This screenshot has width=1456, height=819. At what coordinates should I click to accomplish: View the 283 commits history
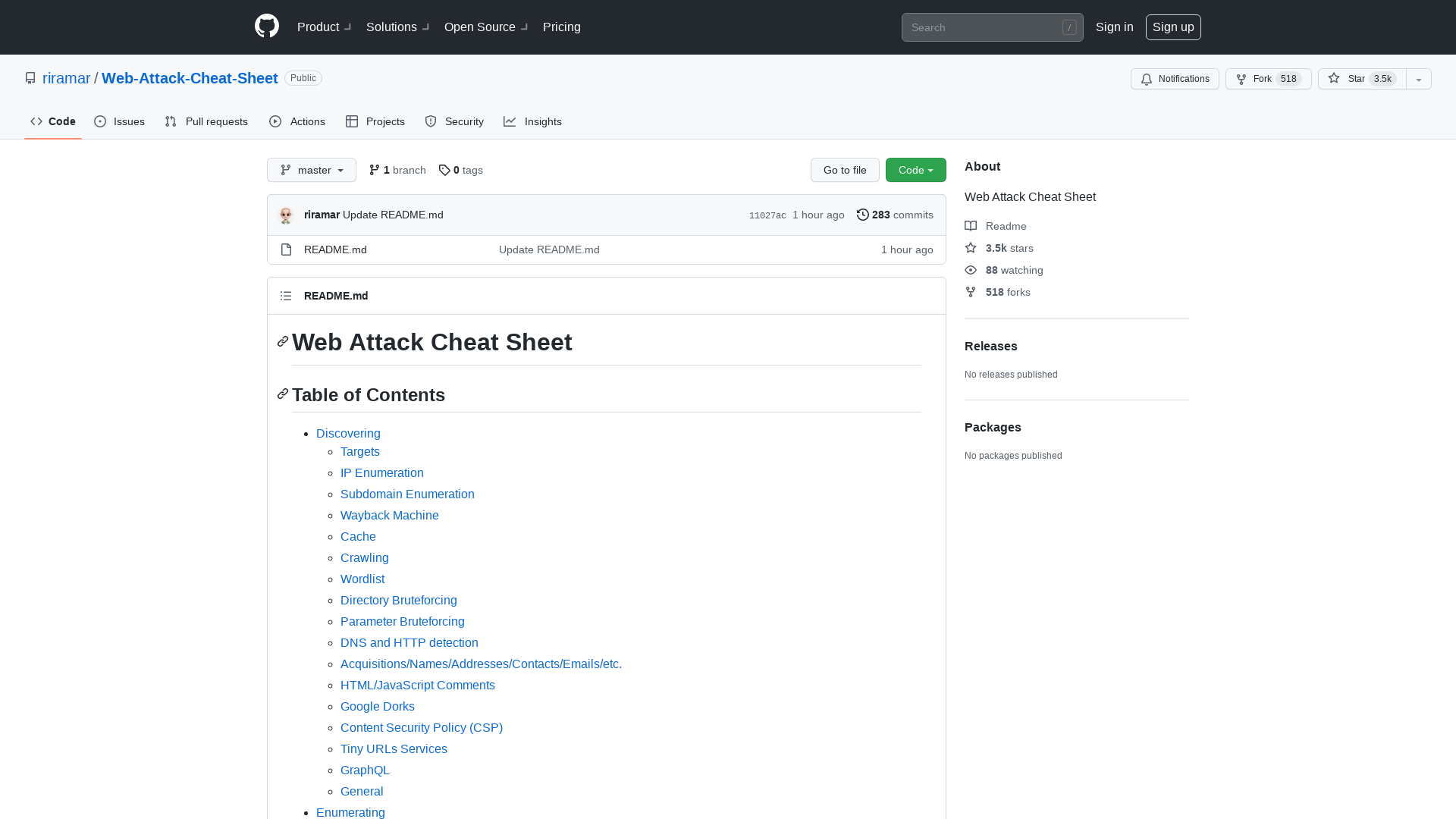coord(896,215)
